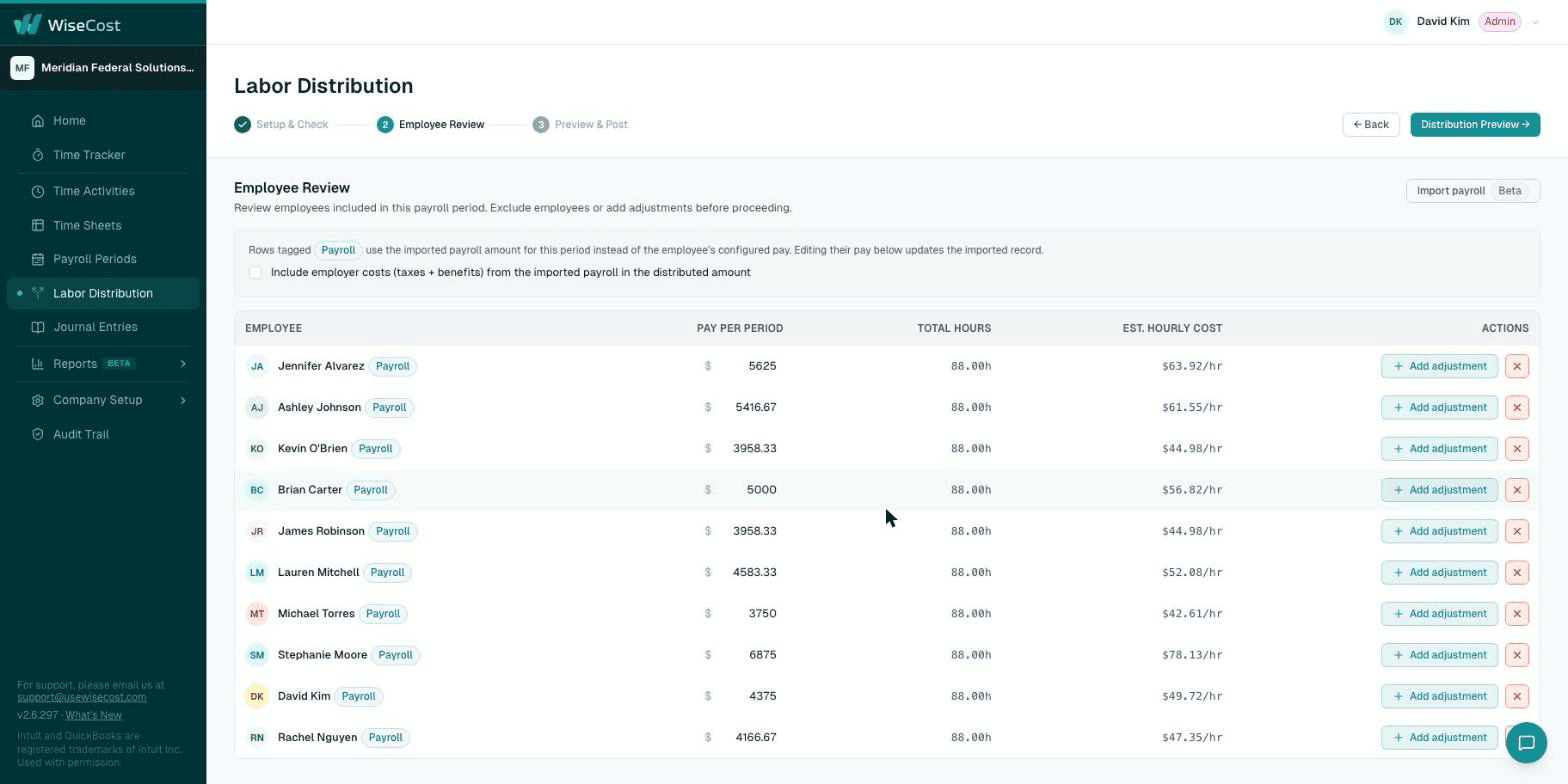The image size is (1568, 784).
Task: Add adjustment for Stephanie Moore
Action: coord(1439,655)
